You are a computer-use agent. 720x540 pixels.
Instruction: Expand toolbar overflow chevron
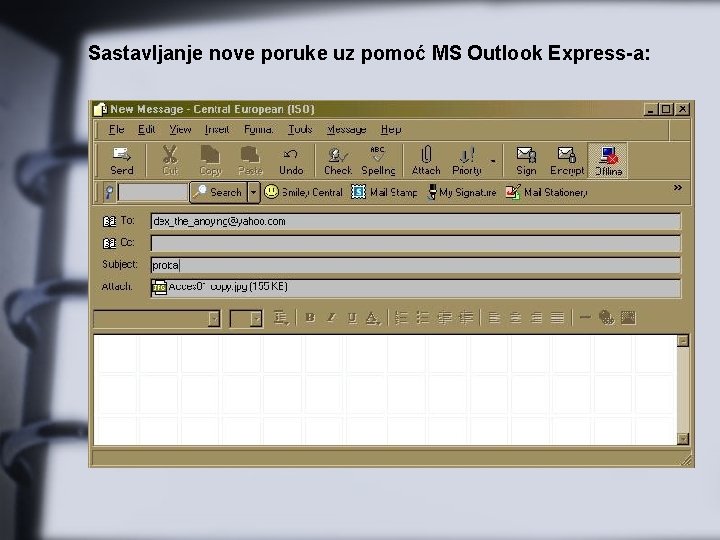678,187
